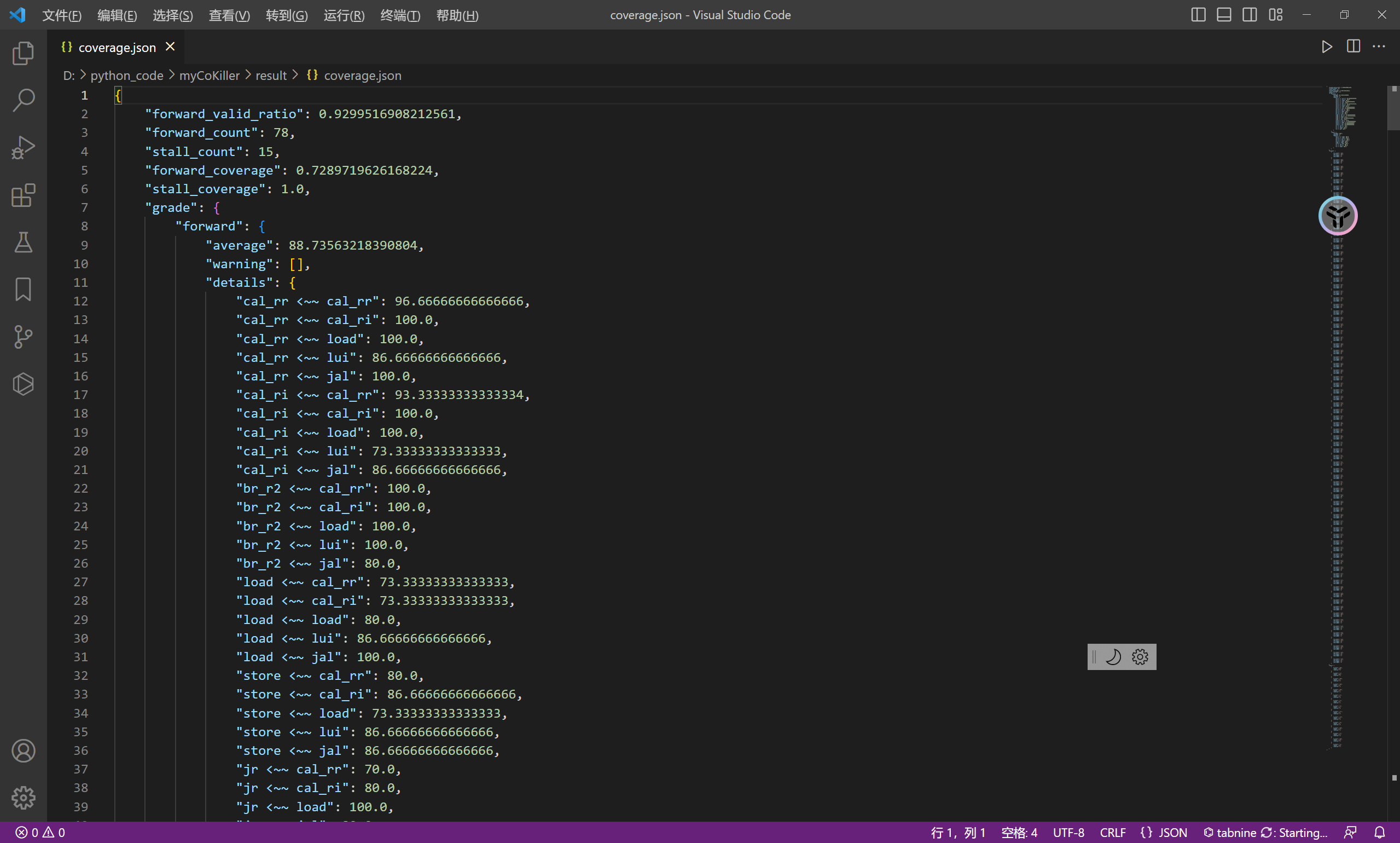Open Run and Debug view
The height and width of the screenshot is (843, 1400).
(x=24, y=147)
